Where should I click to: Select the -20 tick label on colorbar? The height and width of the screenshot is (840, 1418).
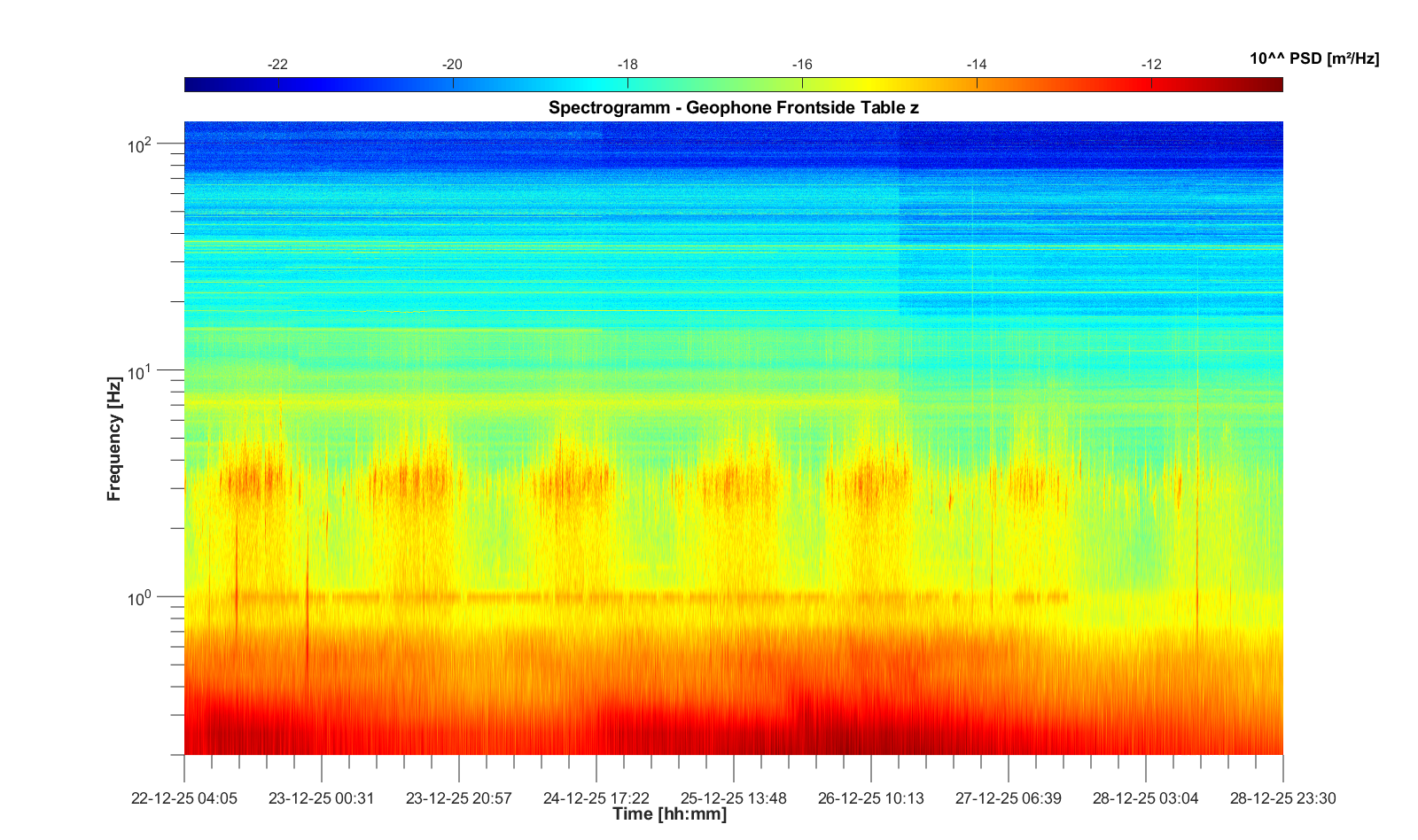click(x=452, y=65)
